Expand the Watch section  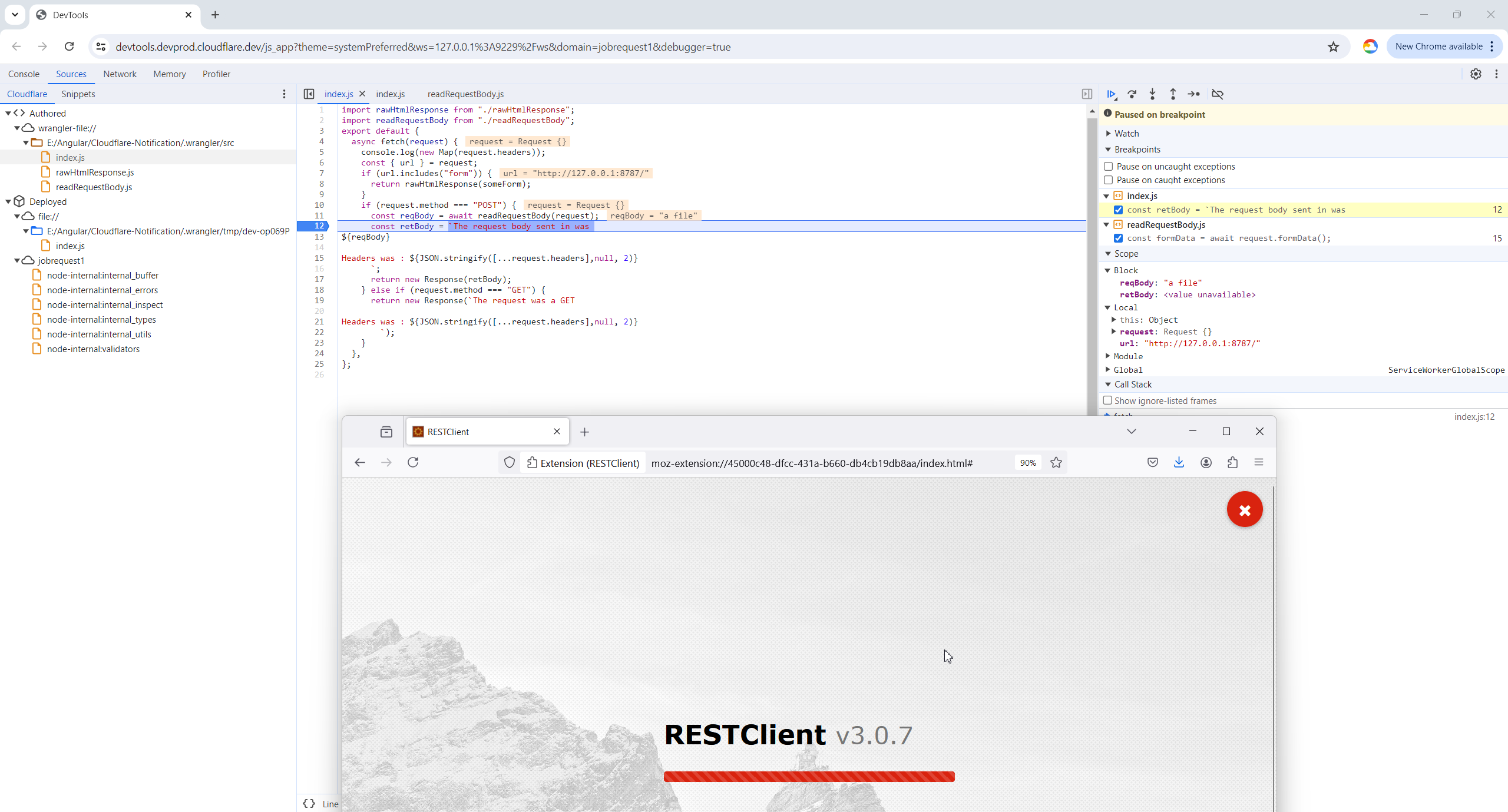pos(1109,134)
